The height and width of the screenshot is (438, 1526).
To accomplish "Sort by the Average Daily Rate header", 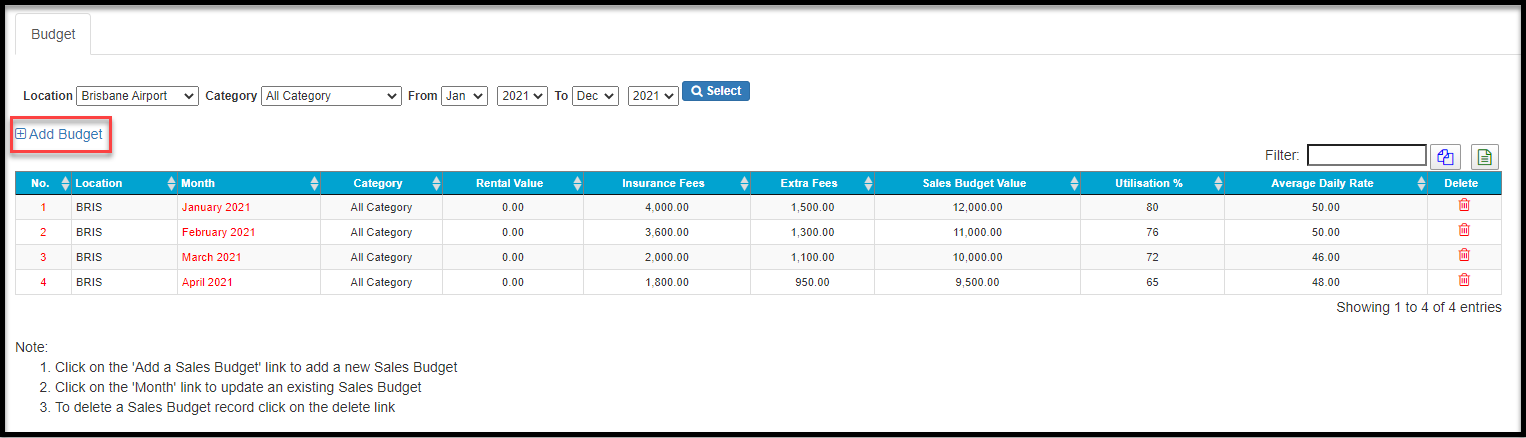I will [x=1326, y=183].
